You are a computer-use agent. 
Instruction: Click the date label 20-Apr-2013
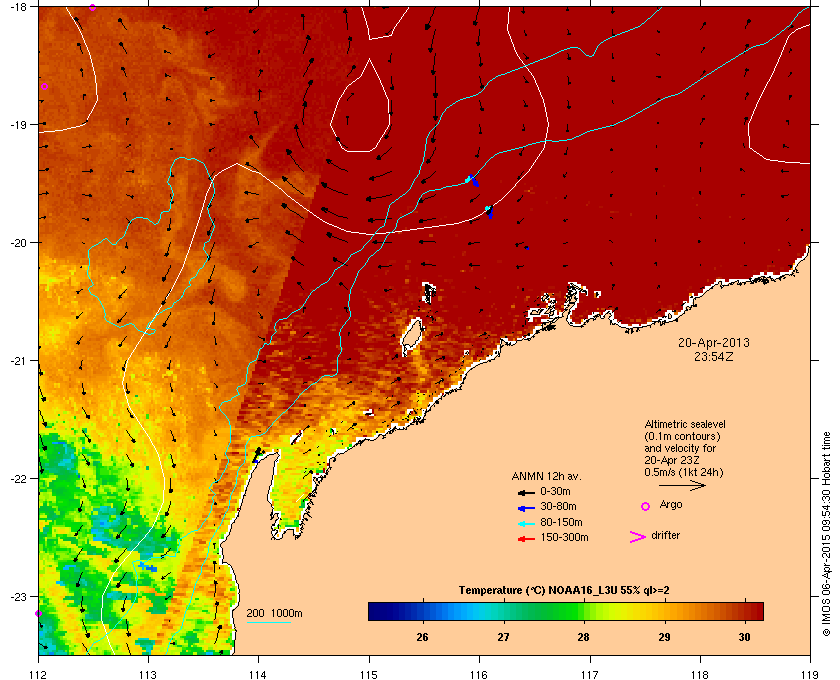(714, 342)
